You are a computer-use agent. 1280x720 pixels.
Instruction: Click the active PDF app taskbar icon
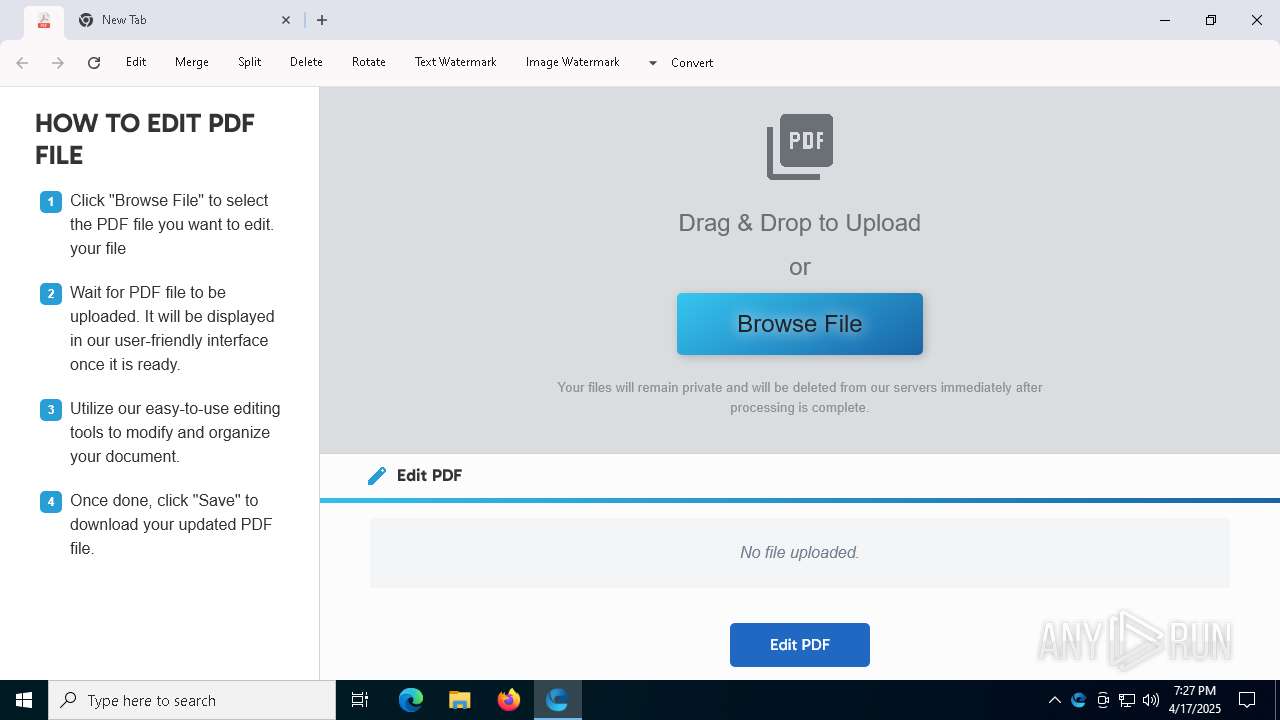[557, 700]
